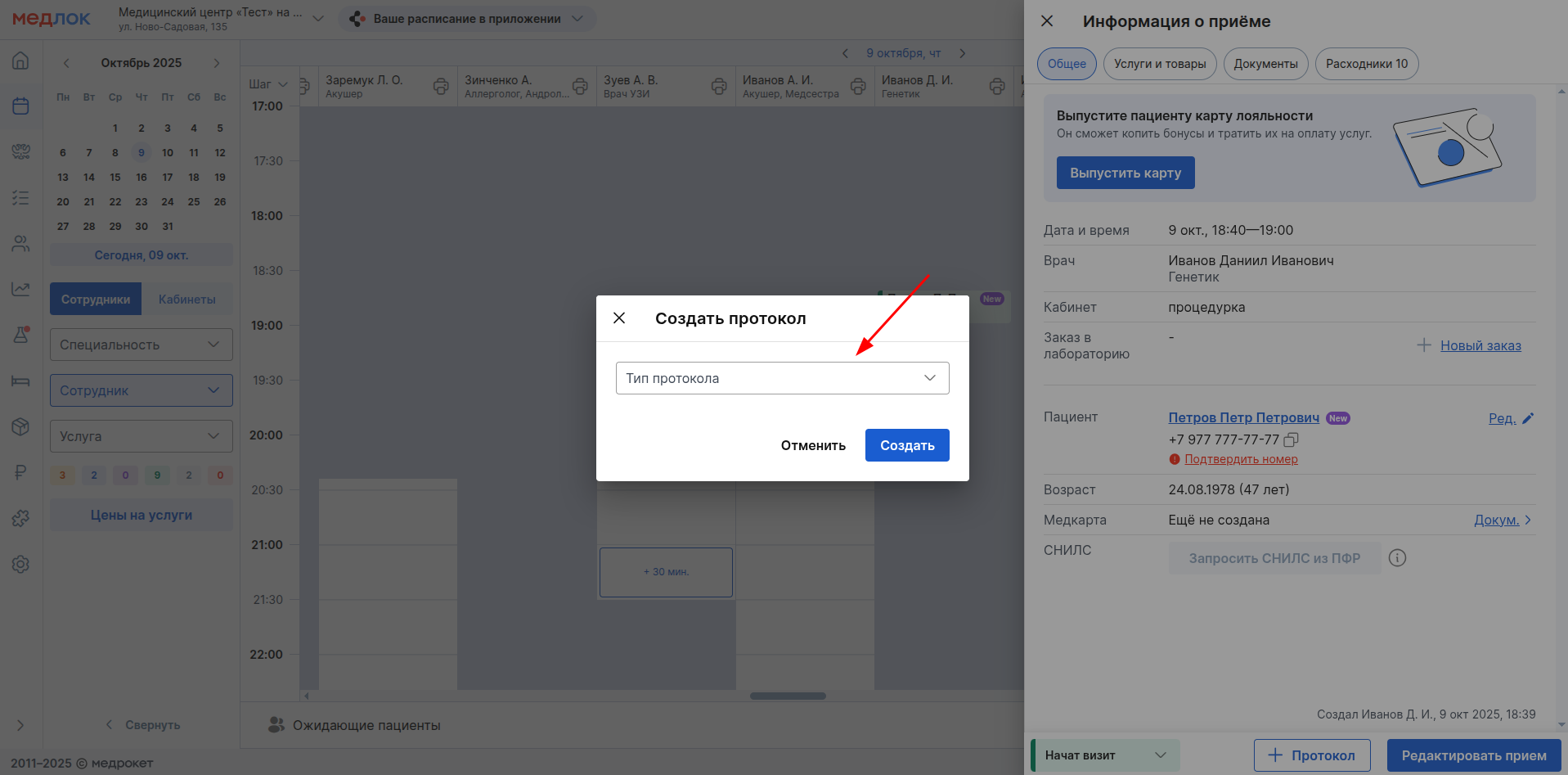This screenshot has width=1568, height=775.
Task: Click the СНИЛС info icon
Action: [1397, 558]
